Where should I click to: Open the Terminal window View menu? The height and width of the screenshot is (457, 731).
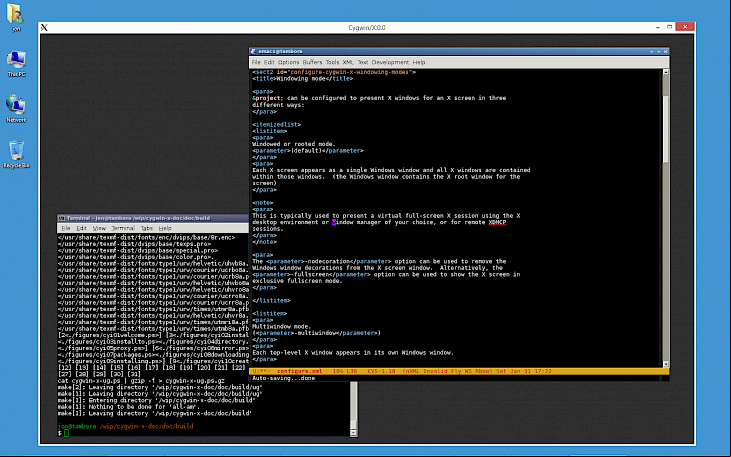pyautogui.click(x=99, y=228)
